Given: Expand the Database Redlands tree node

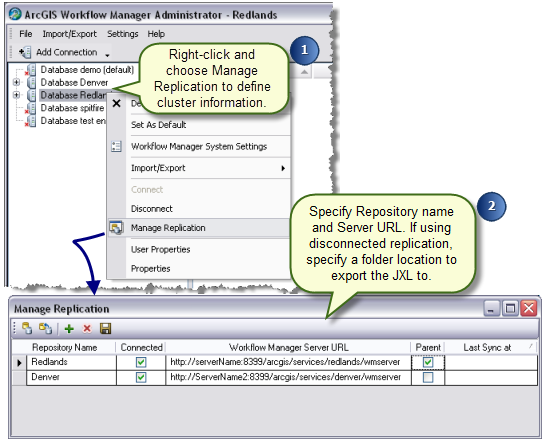Looking at the screenshot, I should [x=16, y=95].
